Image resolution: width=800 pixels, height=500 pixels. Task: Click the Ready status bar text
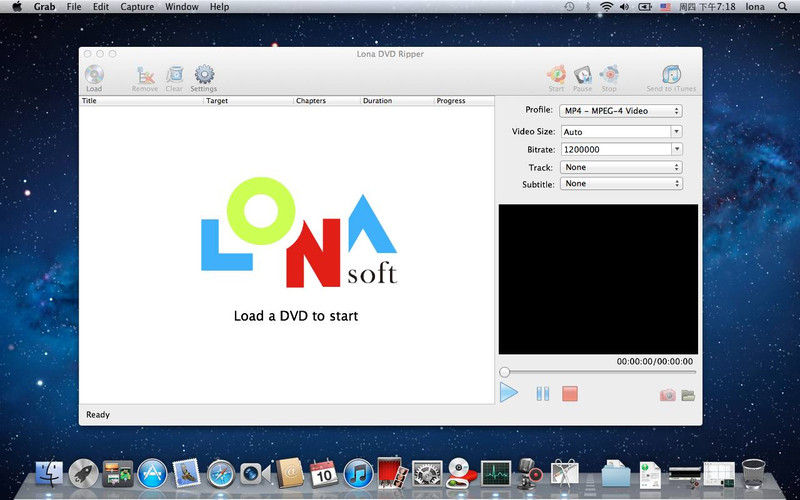coord(98,415)
